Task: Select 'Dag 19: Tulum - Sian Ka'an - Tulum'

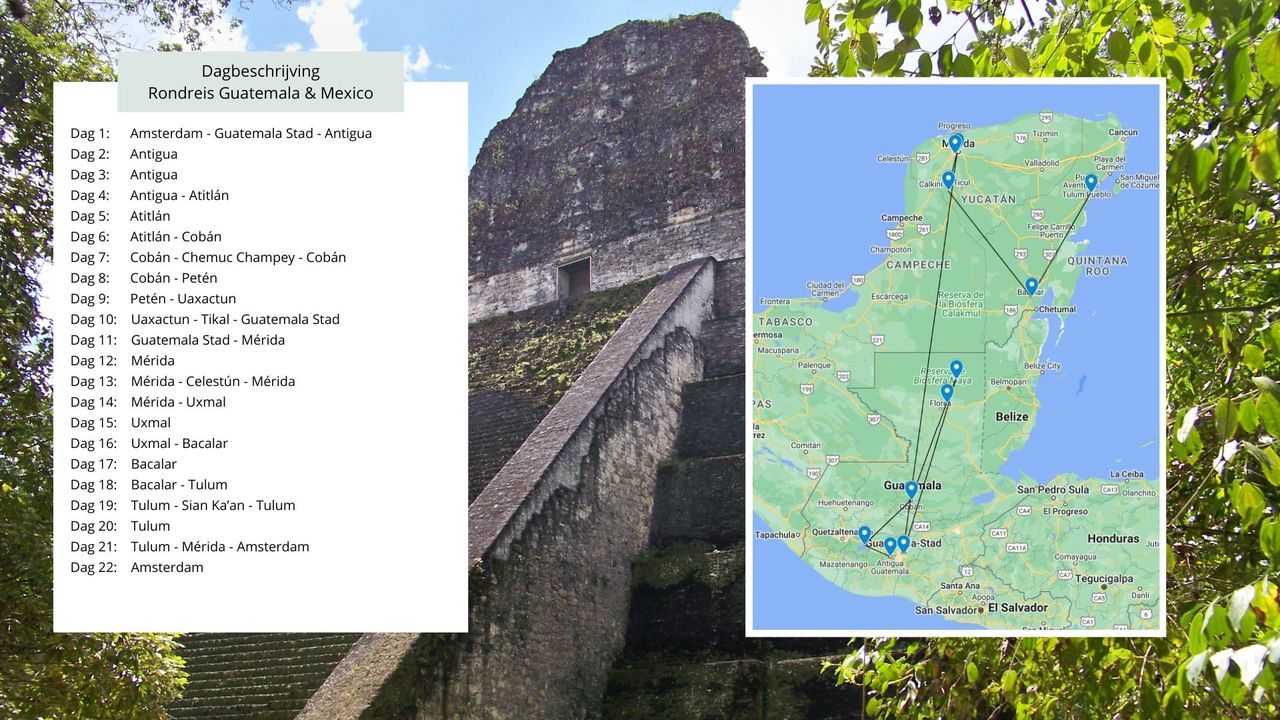Action: click(183, 505)
